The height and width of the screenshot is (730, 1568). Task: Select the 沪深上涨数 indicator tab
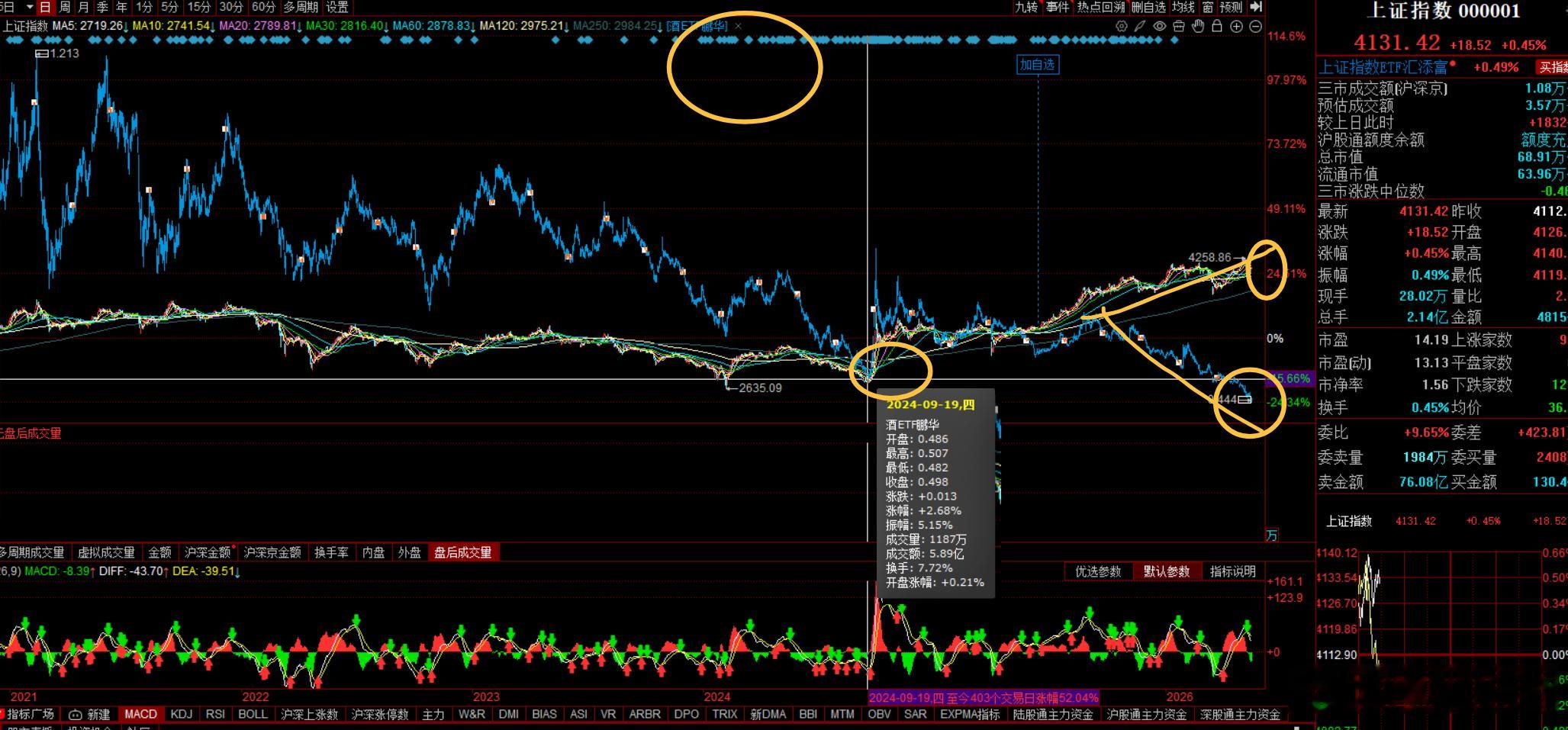click(x=309, y=714)
